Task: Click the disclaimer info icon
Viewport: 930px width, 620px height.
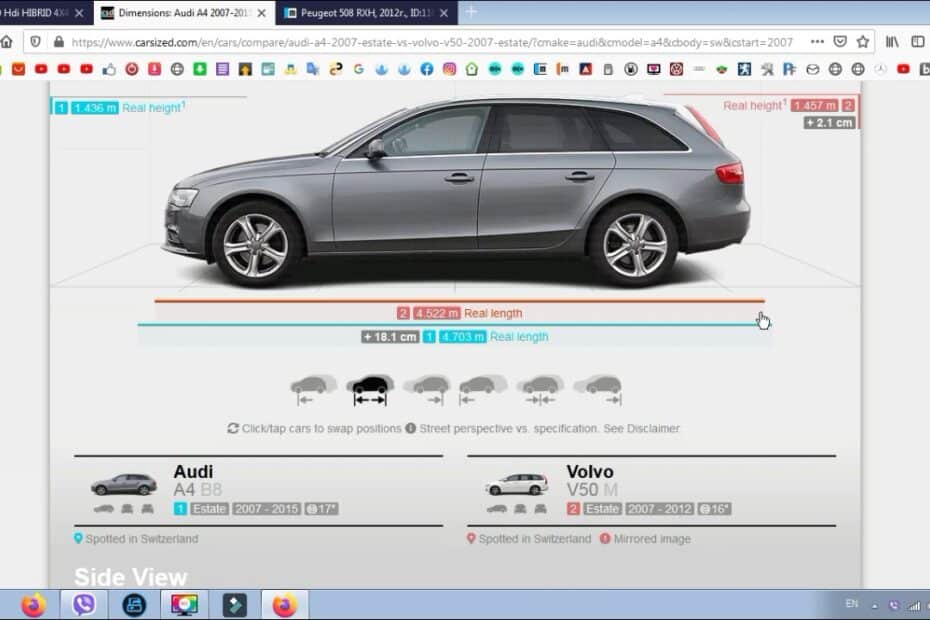Action: [410, 428]
